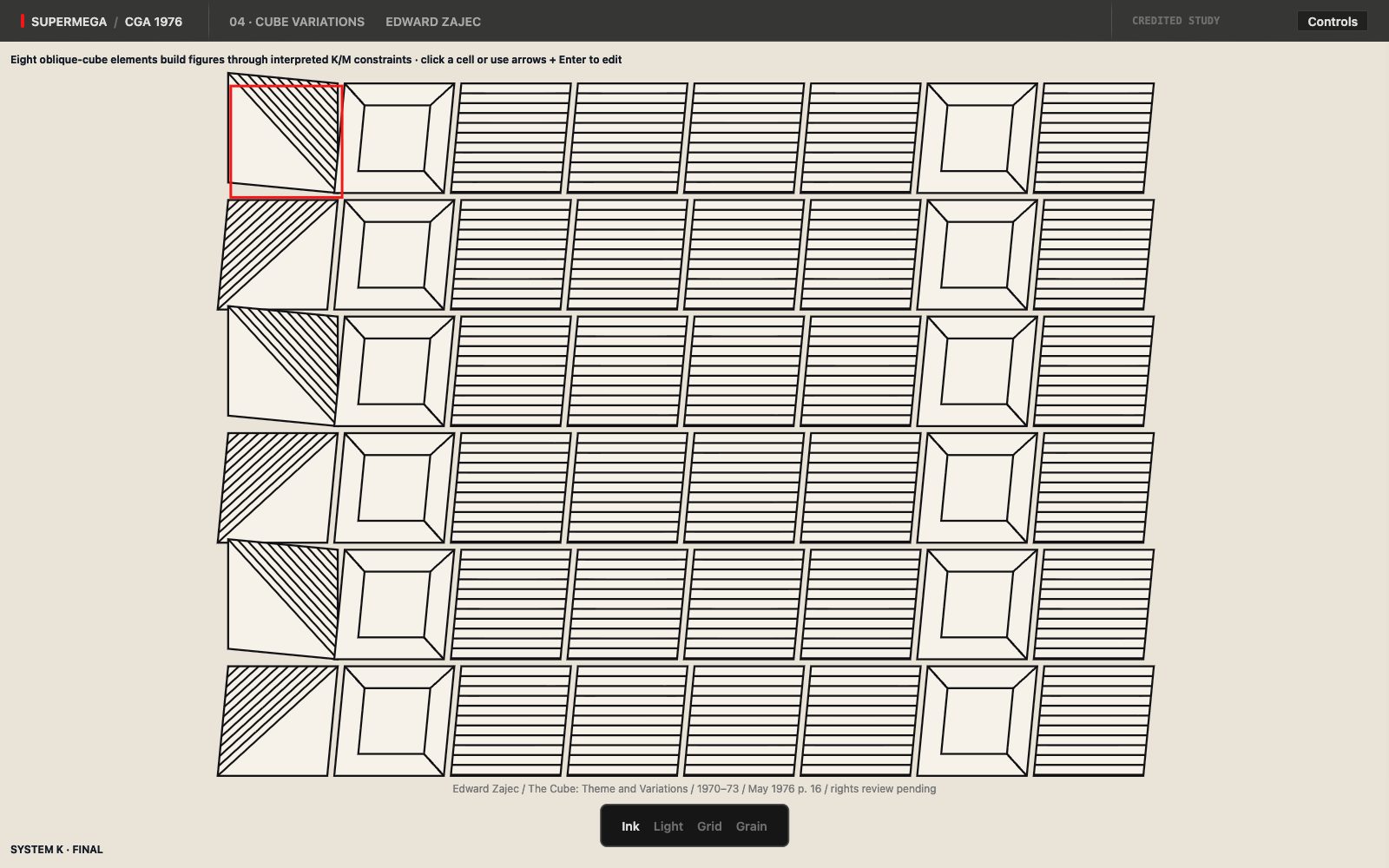Switch to Grain mode
Viewport: 1389px width, 868px height.
click(x=751, y=826)
